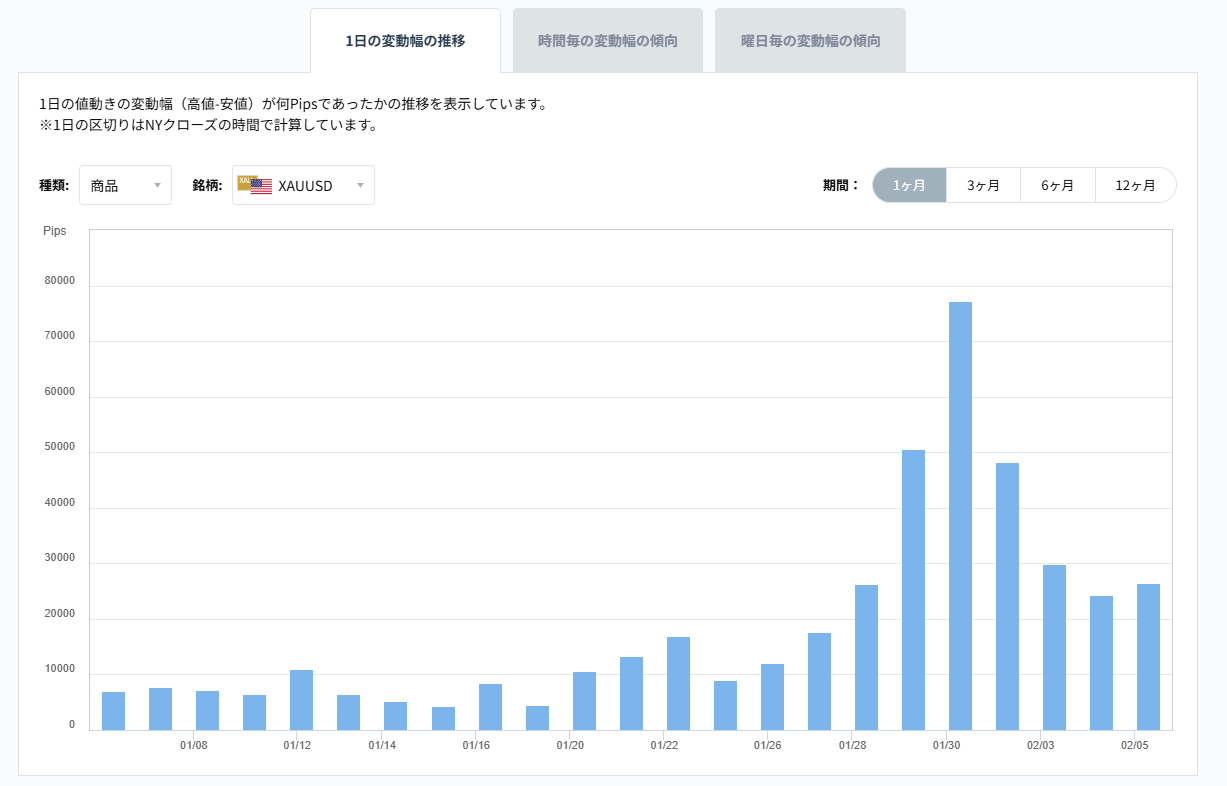Switch to the 時間毎の変動幅の傾向 tab
1227x786 pixels.
pyautogui.click(x=608, y=40)
